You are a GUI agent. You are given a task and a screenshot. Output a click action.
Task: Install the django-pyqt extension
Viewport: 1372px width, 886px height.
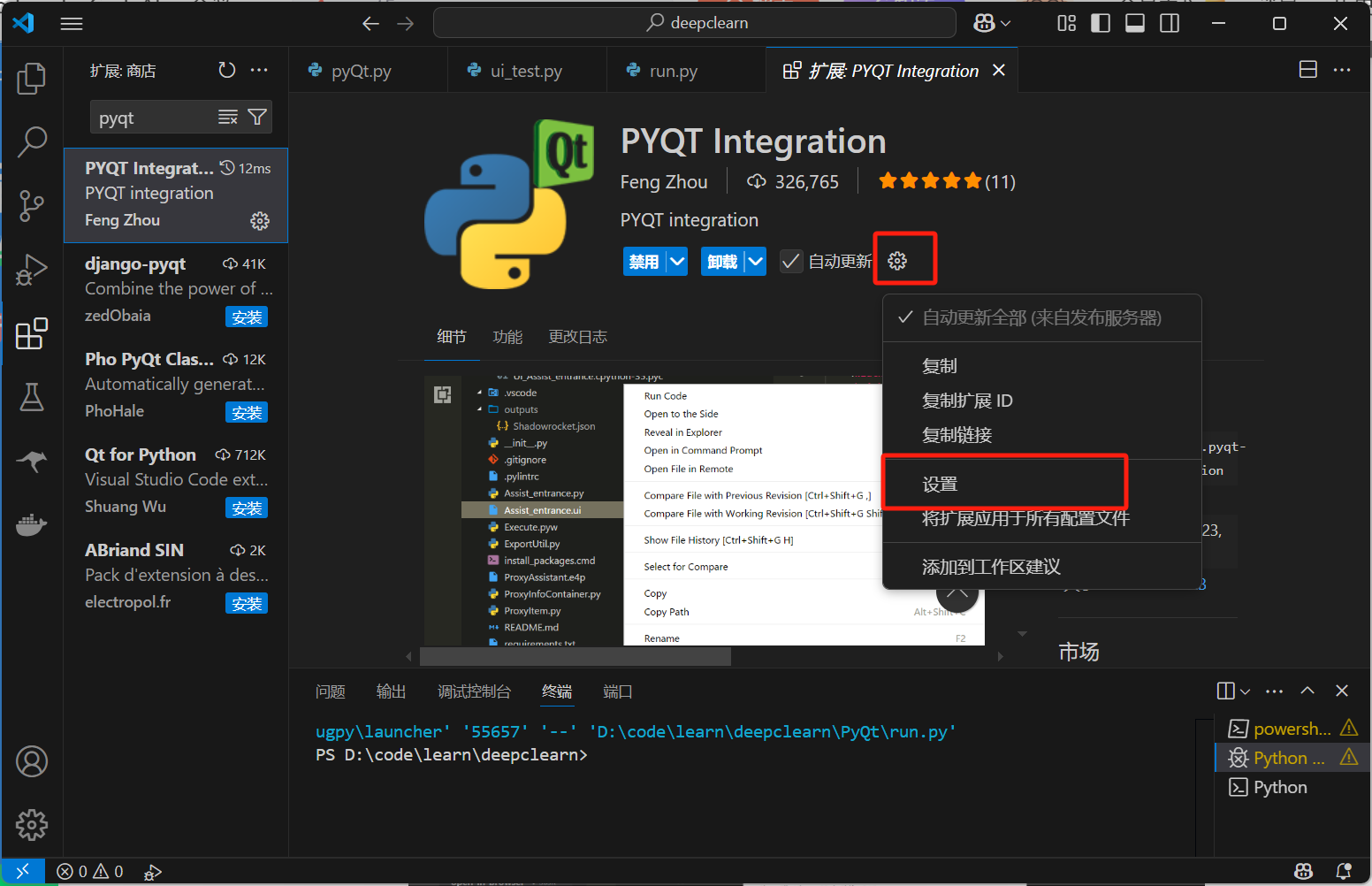(x=247, y=316)
